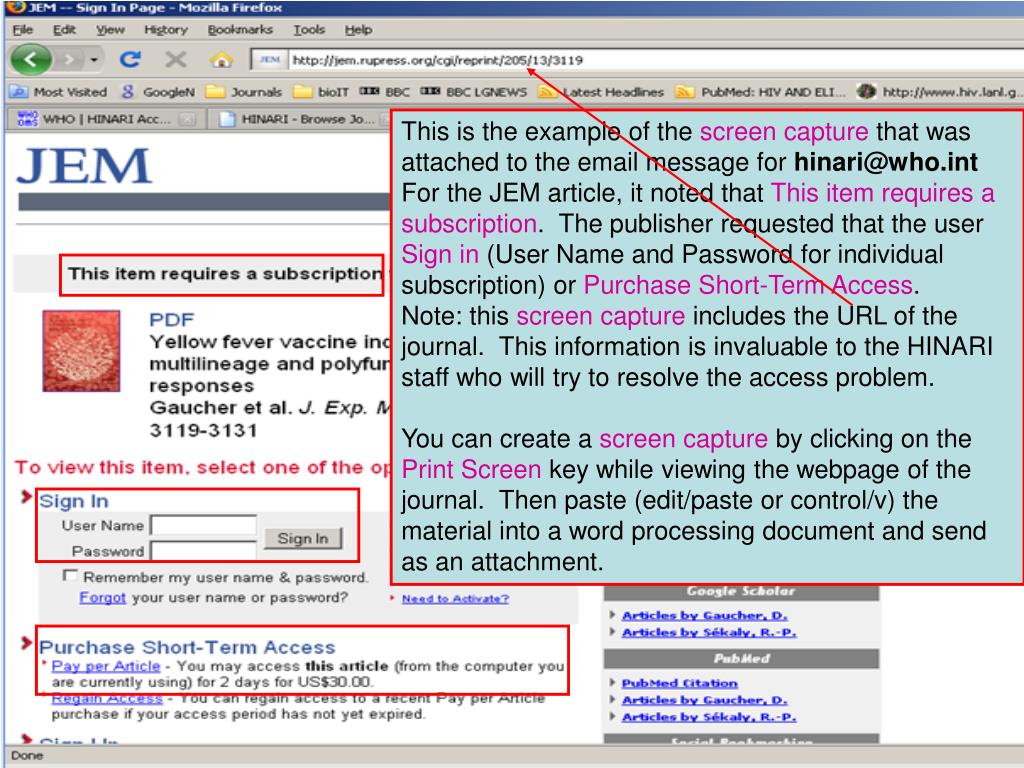
Task: Click the Regain Access link
Action: pos(106,698)
